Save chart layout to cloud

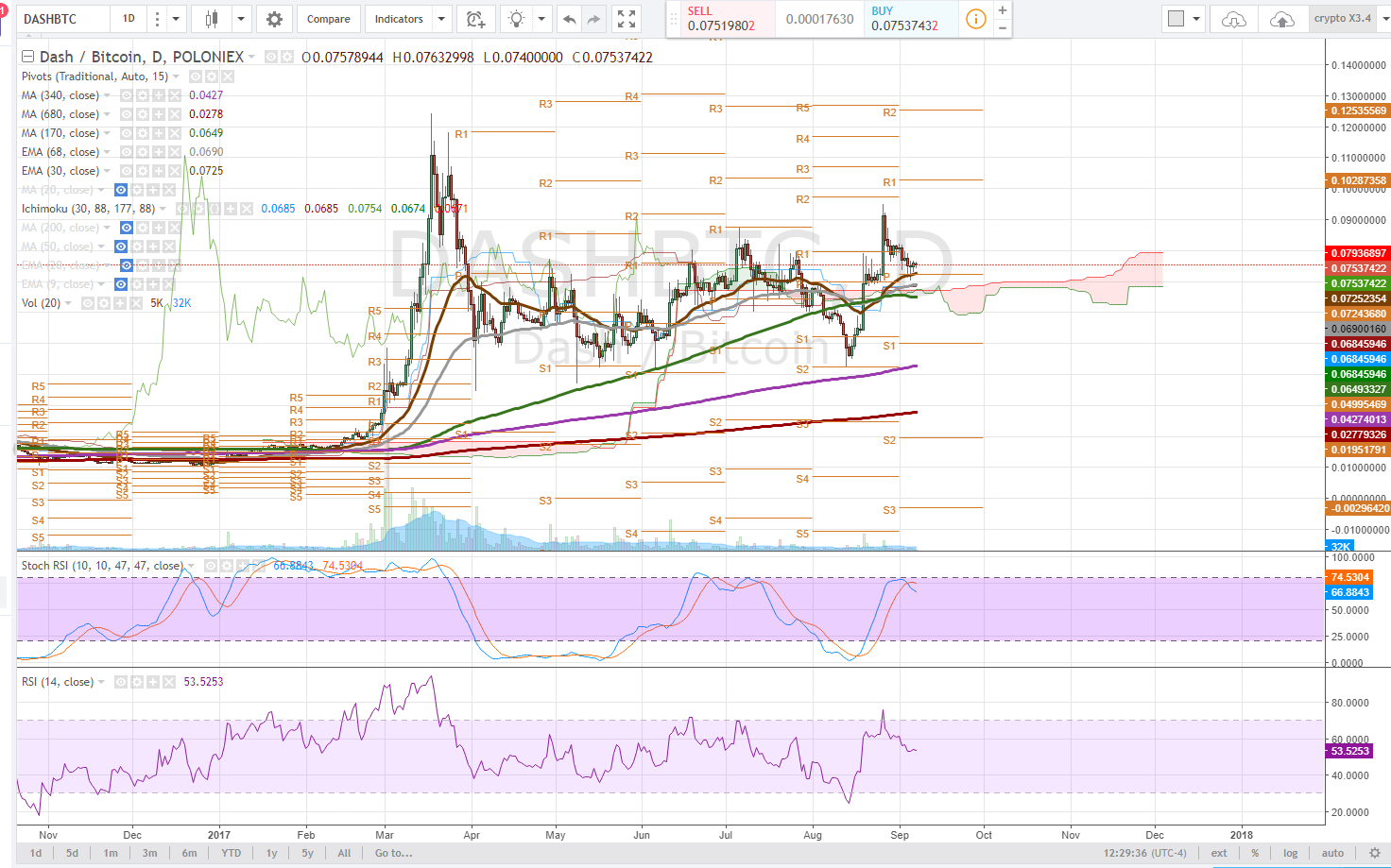pos(1281,19)
